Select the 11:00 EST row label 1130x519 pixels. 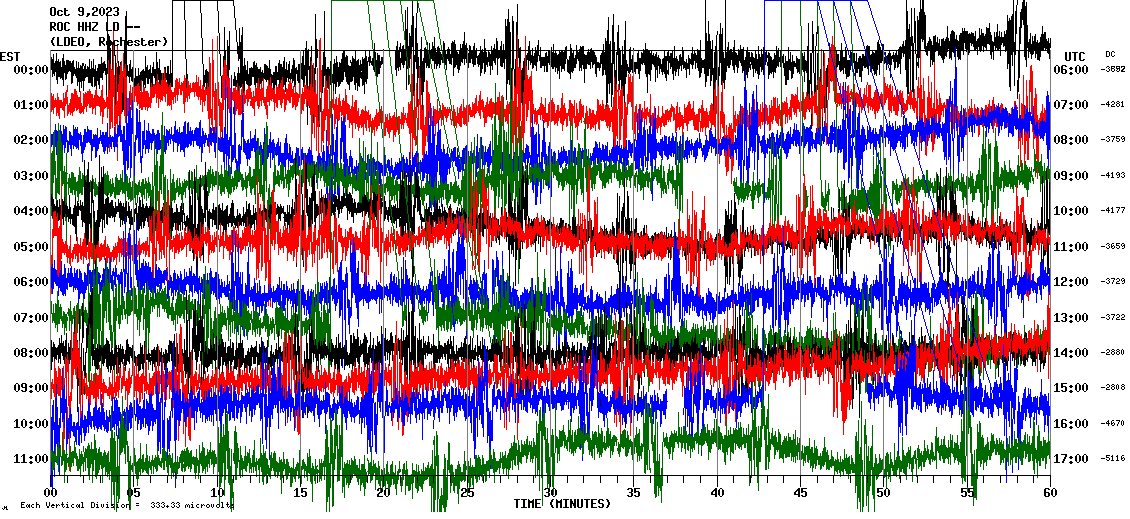tap(30, 459)
